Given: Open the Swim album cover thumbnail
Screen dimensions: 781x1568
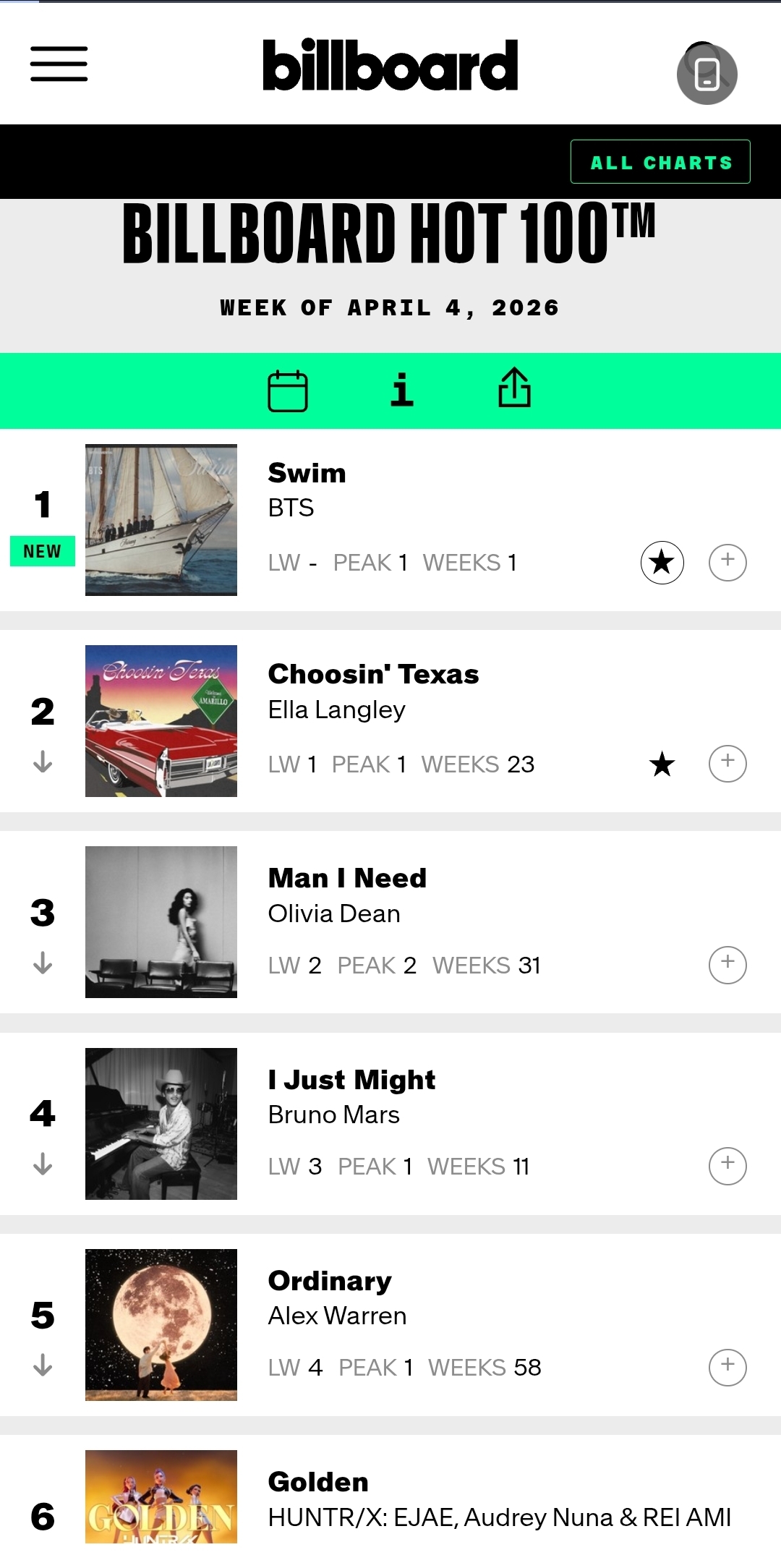Looking at the screenshot, I should click(x=161, y=520).
